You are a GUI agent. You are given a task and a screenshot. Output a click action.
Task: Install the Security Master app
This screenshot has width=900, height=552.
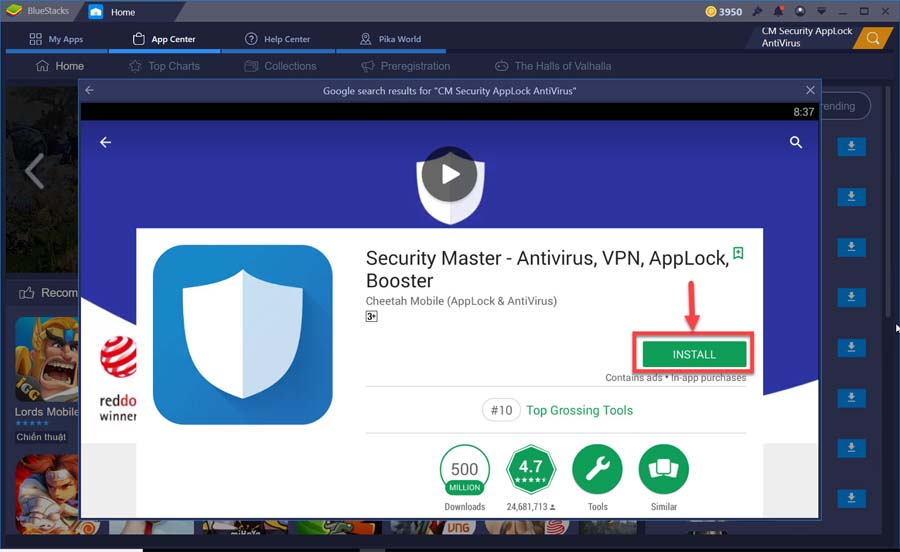(694, 354)
